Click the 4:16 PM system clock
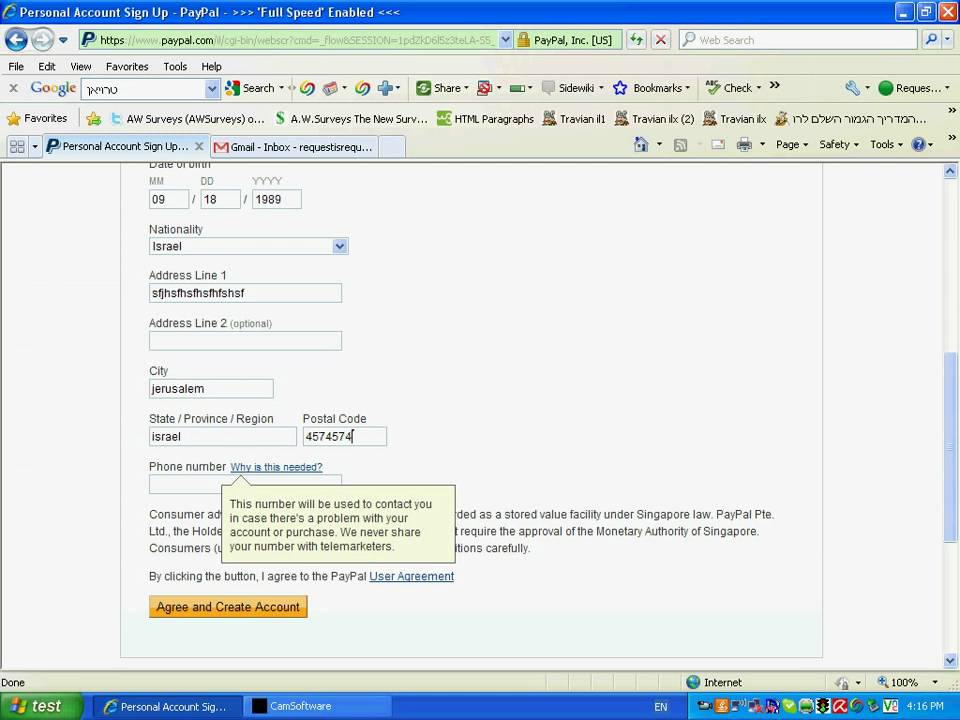This screenshot has height=720, width=960. coord(924,706)
